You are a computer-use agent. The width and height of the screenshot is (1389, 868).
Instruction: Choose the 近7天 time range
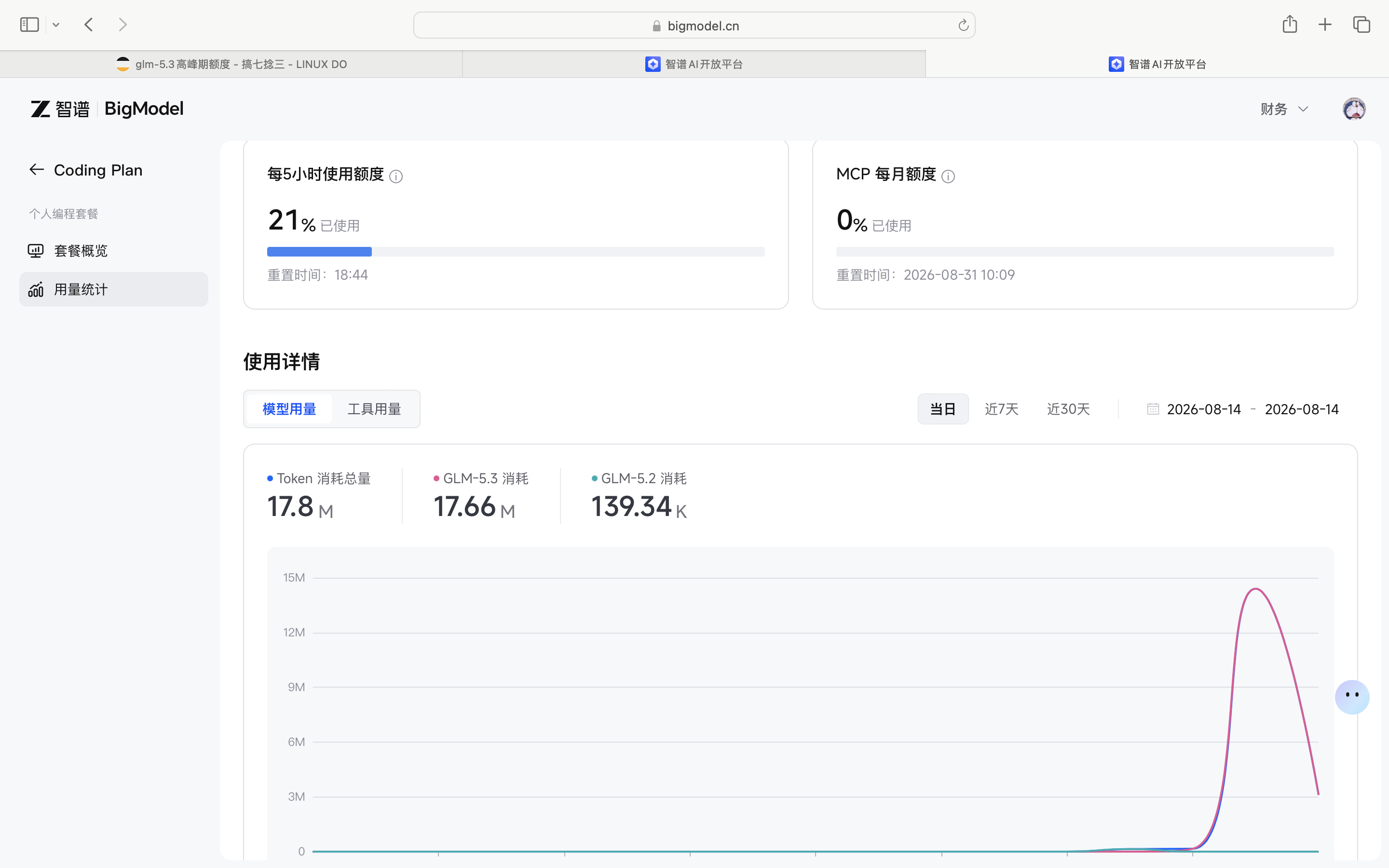tap(1002, 409)
